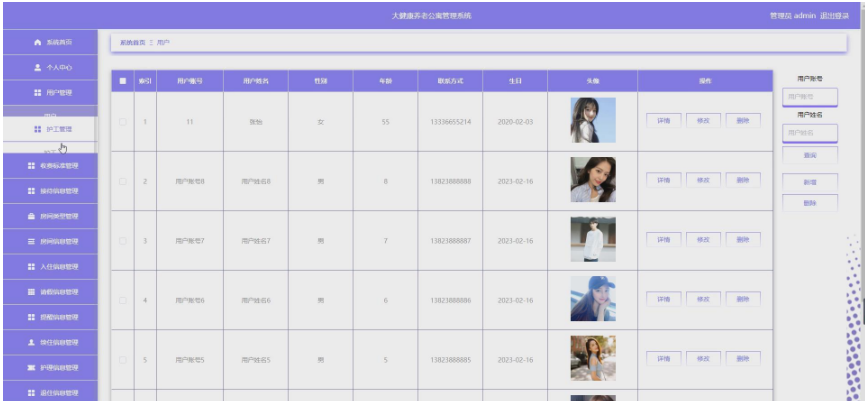This screenshot has width=865, height=401.
Task: Select the 用户管理 grid icon
Action: (x=38, y=93)
